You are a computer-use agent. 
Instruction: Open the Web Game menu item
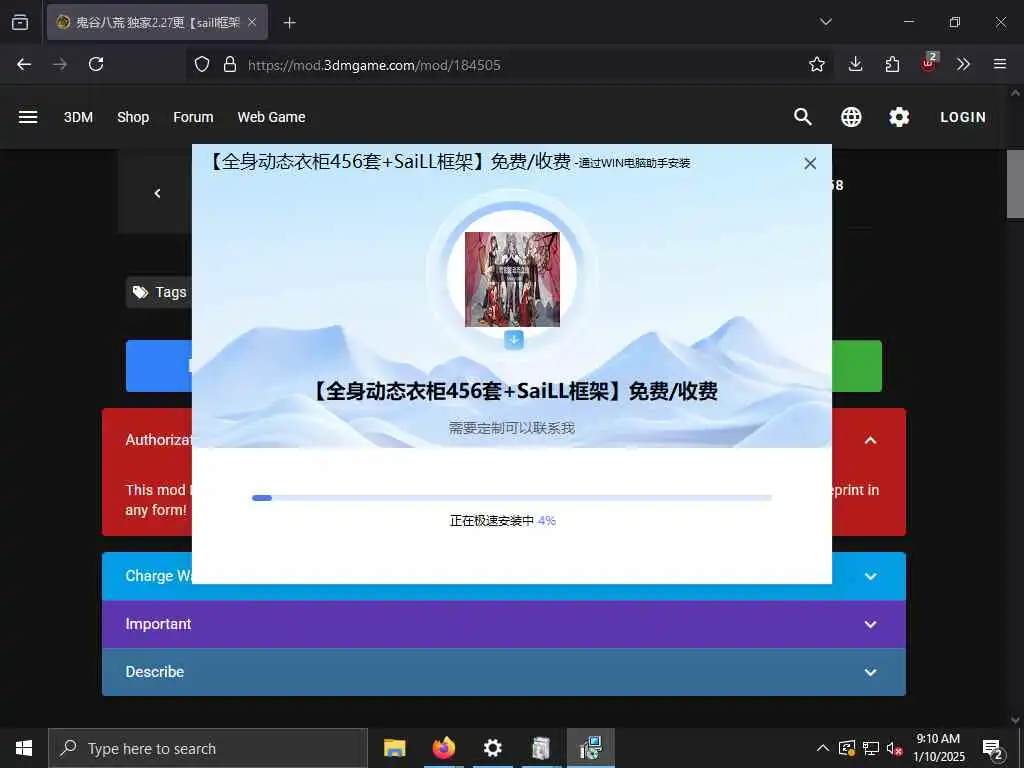[272, 117]
